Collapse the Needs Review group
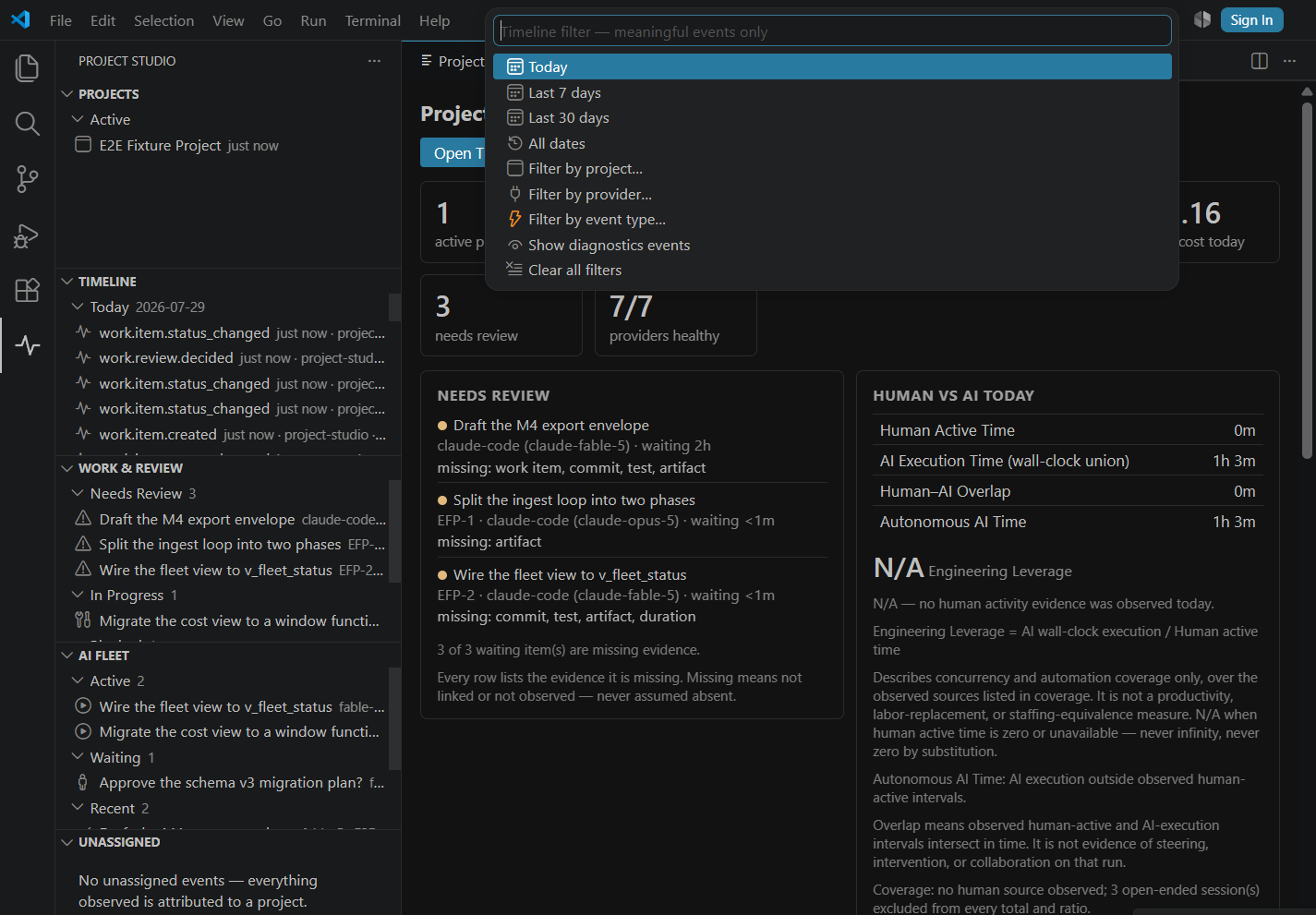 tap(78, 493)
